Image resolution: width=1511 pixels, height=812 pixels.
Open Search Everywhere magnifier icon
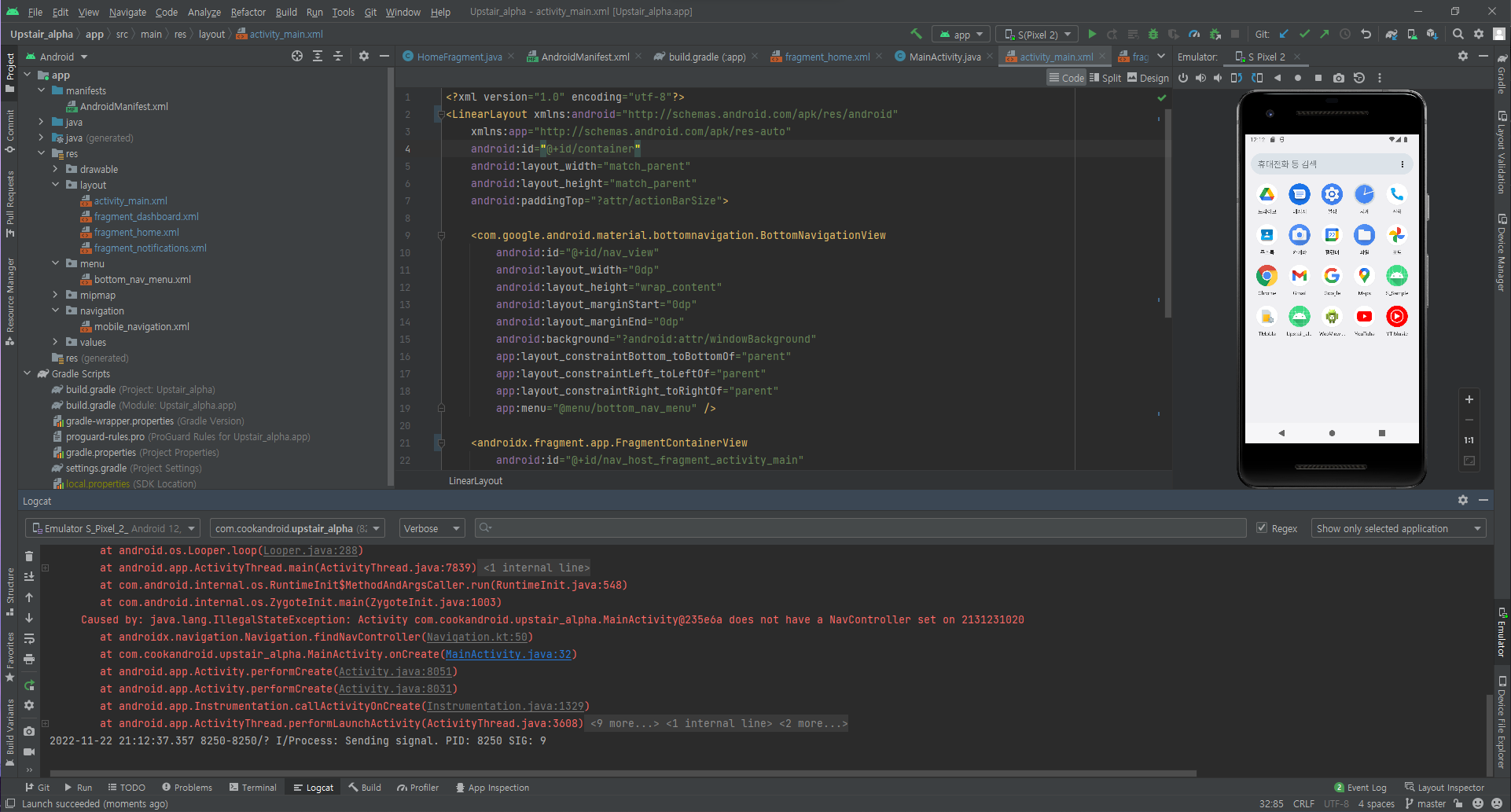pos(1458,34)
